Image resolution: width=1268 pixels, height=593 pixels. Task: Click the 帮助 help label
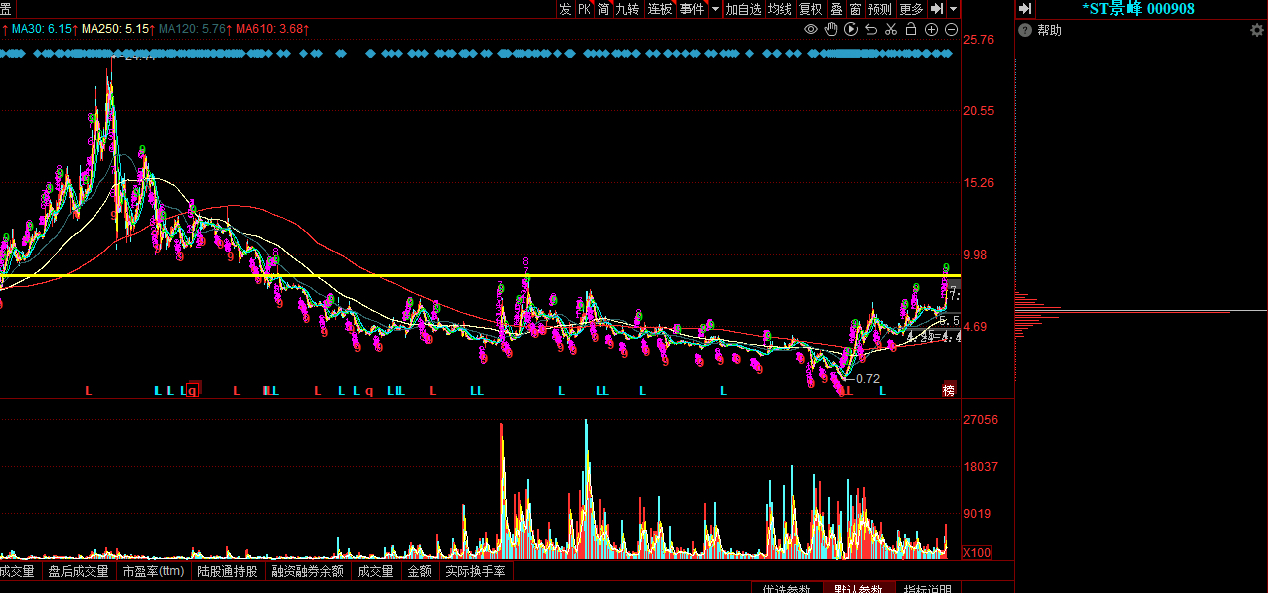(x=1049, y=30)
